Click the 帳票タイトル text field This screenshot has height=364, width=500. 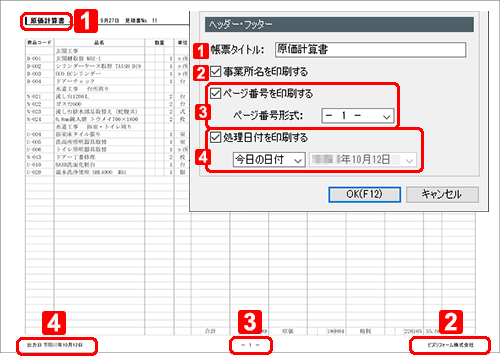370,50
